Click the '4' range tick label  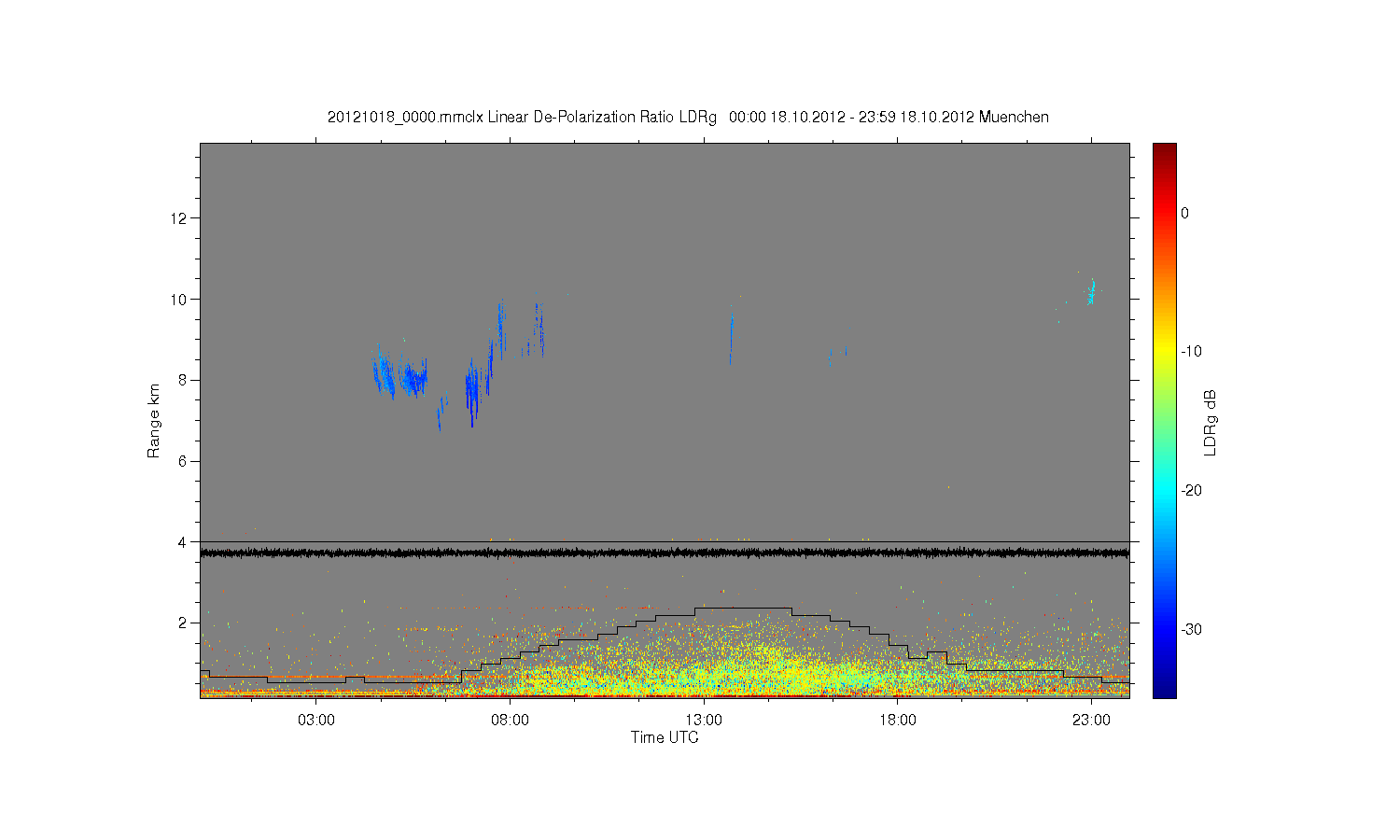pyautogui.click(x=184, y=541)
